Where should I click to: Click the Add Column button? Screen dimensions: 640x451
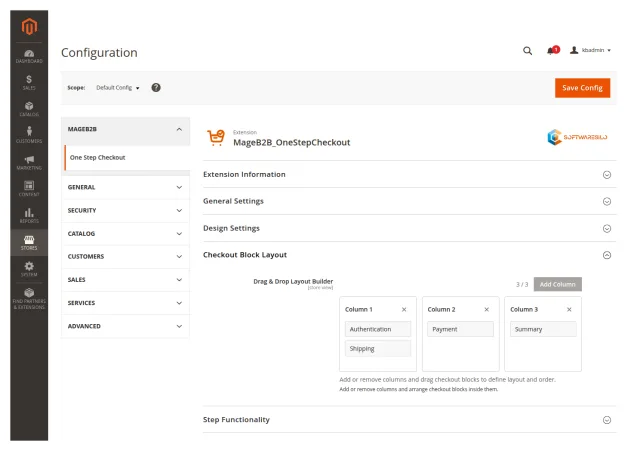pos(558,284)
